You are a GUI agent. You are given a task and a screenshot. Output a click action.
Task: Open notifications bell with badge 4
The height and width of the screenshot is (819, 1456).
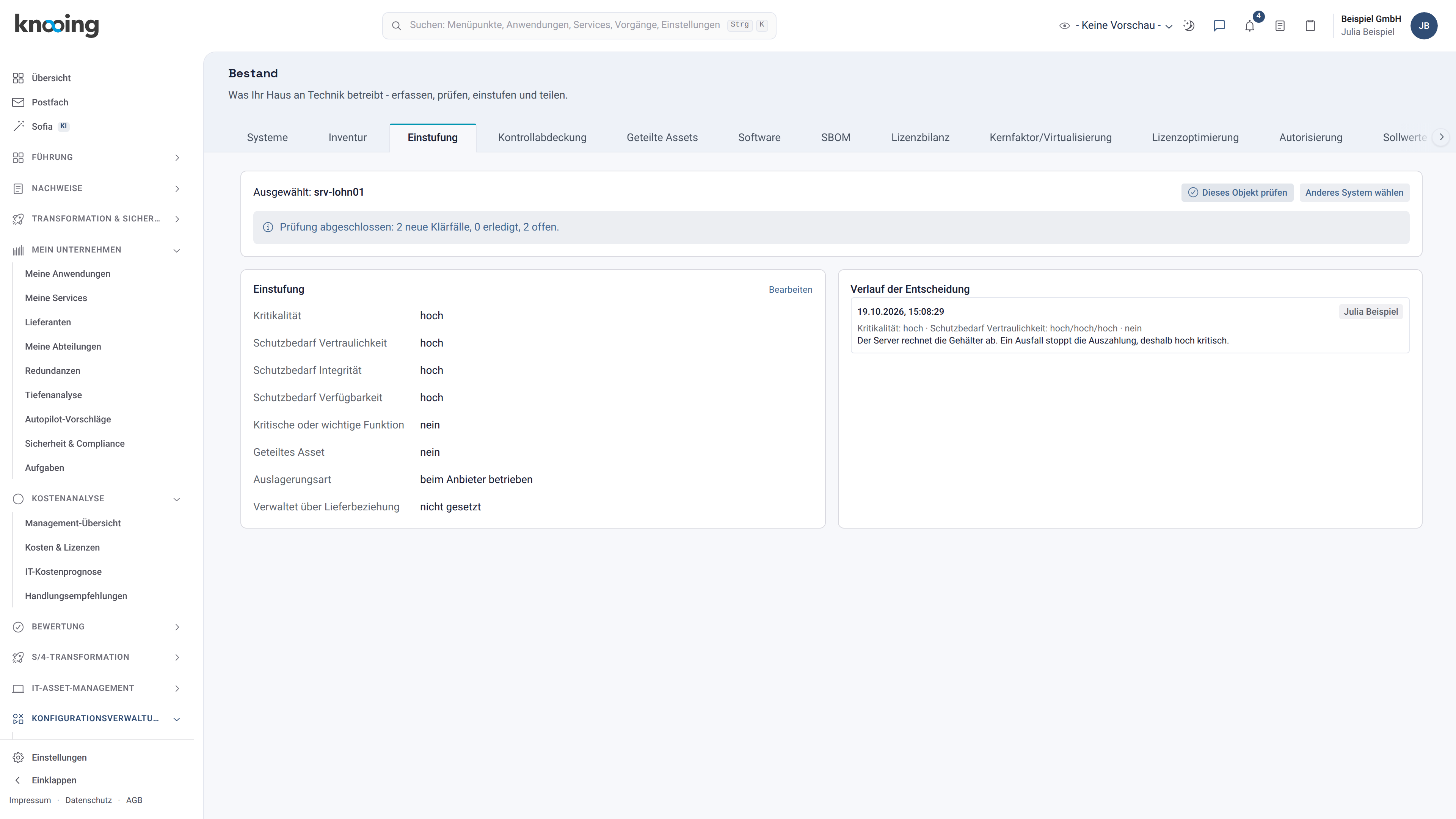pos(1250,25)
